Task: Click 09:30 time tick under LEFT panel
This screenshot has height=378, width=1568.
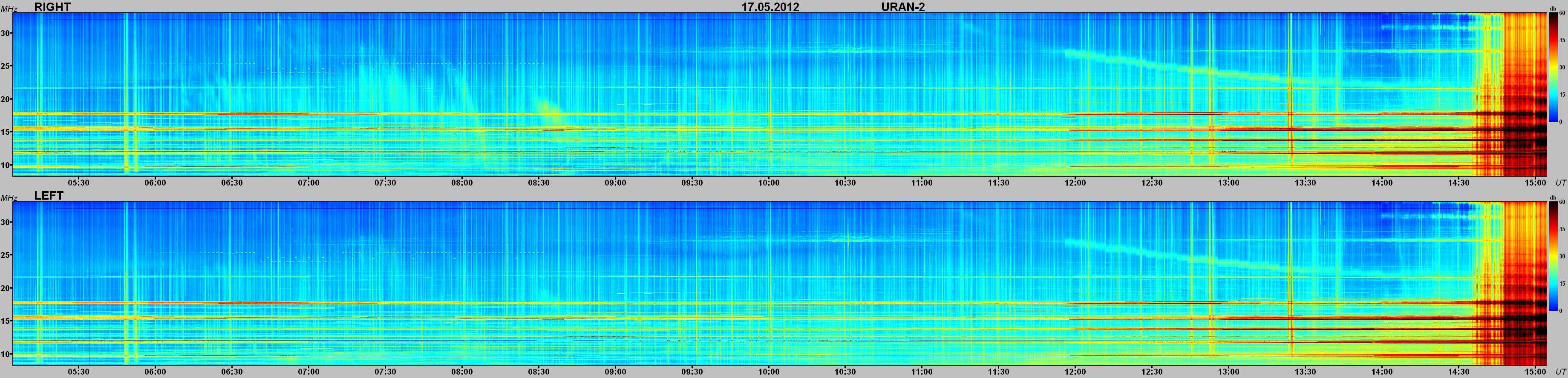Action: pyautogui.click(x=692, y=371)
